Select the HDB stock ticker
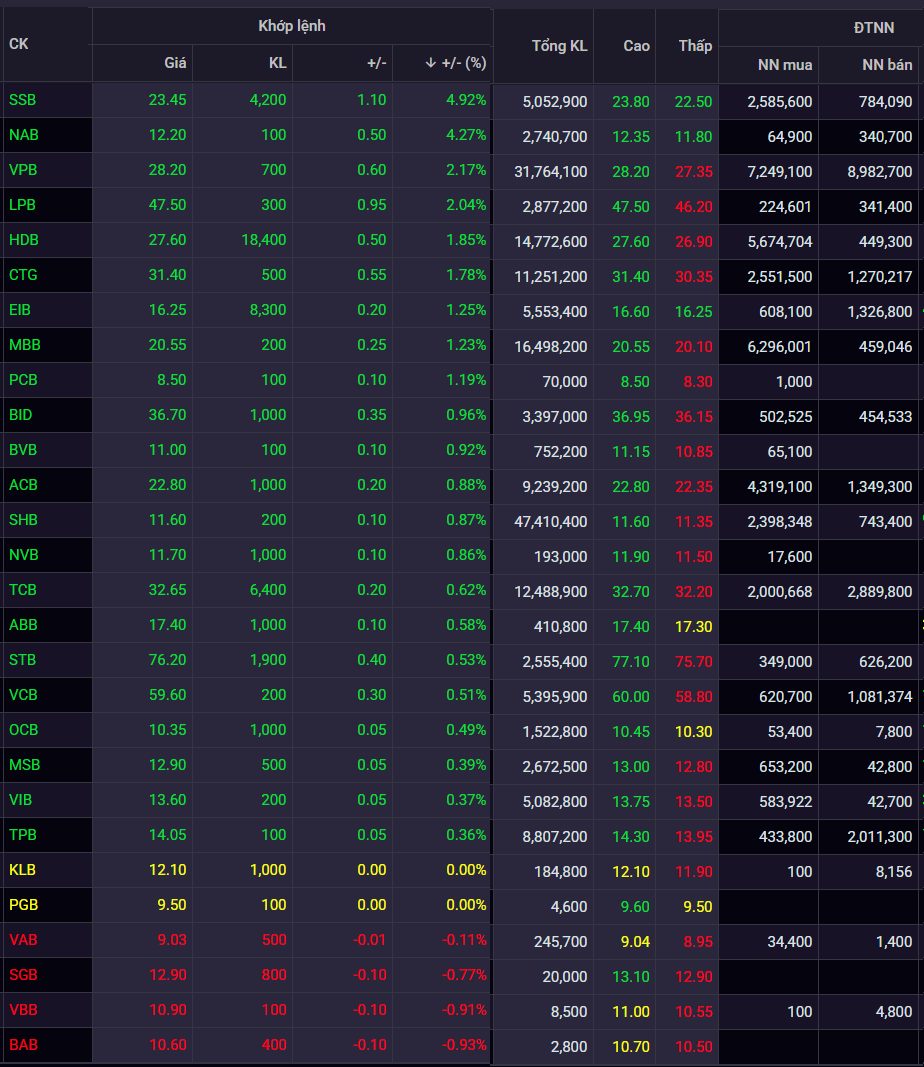The height and width of the screenshot is (1067, 924). tap(24, 240)
